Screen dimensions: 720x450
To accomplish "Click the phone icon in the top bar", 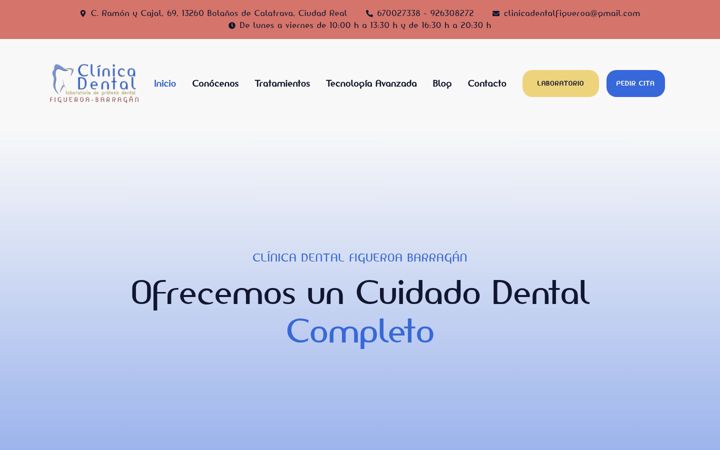I will coord(369,13).
